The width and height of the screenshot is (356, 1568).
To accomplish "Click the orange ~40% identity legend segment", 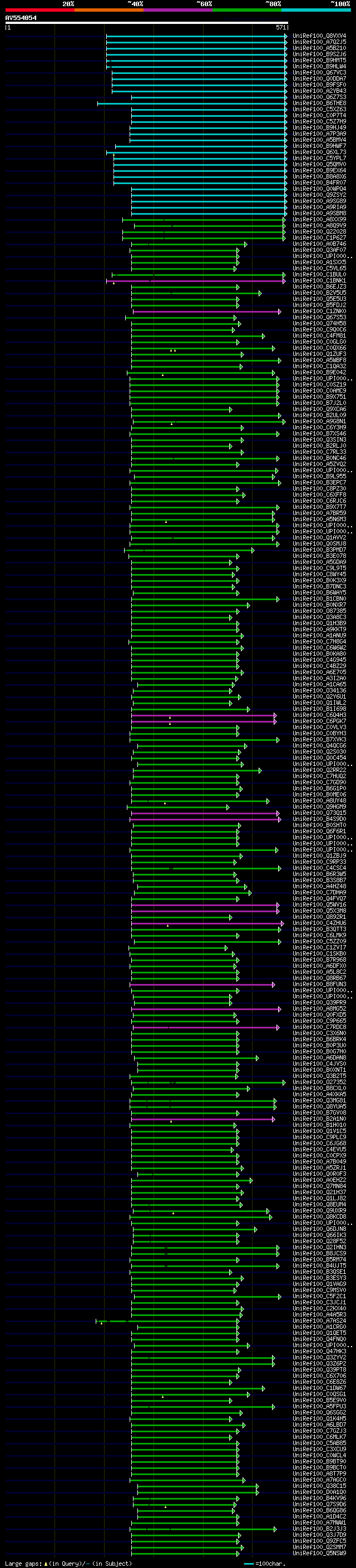I will (x=109, y=10).
